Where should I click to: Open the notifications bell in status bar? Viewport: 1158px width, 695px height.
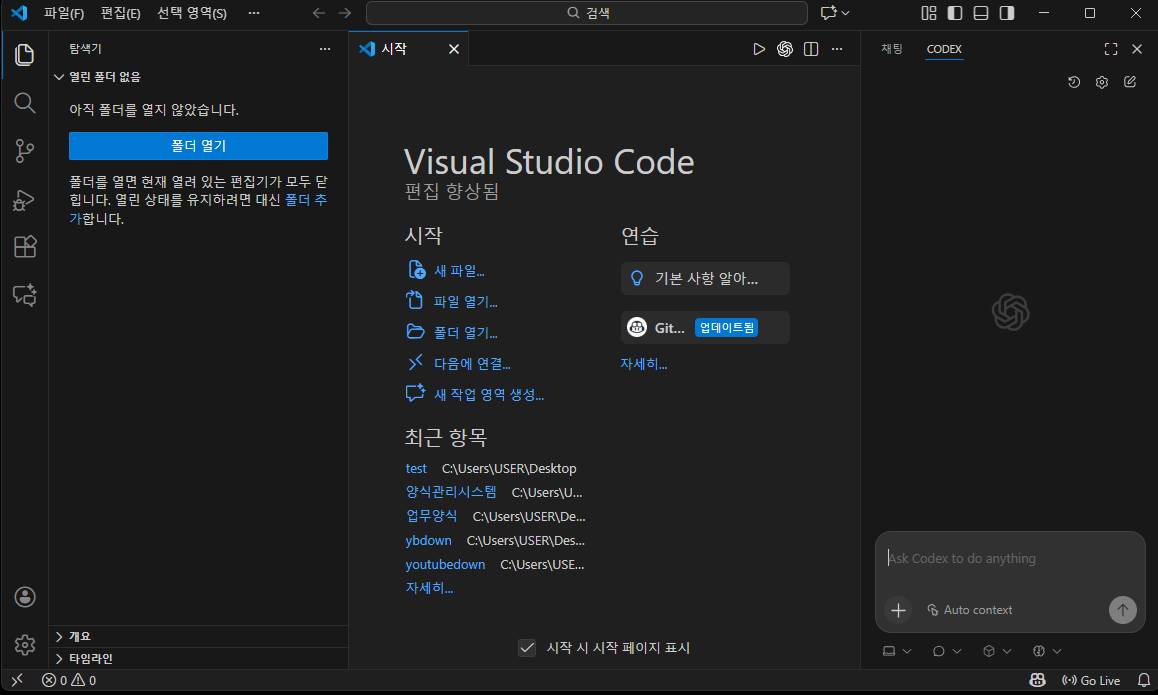click(x=1143, y=680)
